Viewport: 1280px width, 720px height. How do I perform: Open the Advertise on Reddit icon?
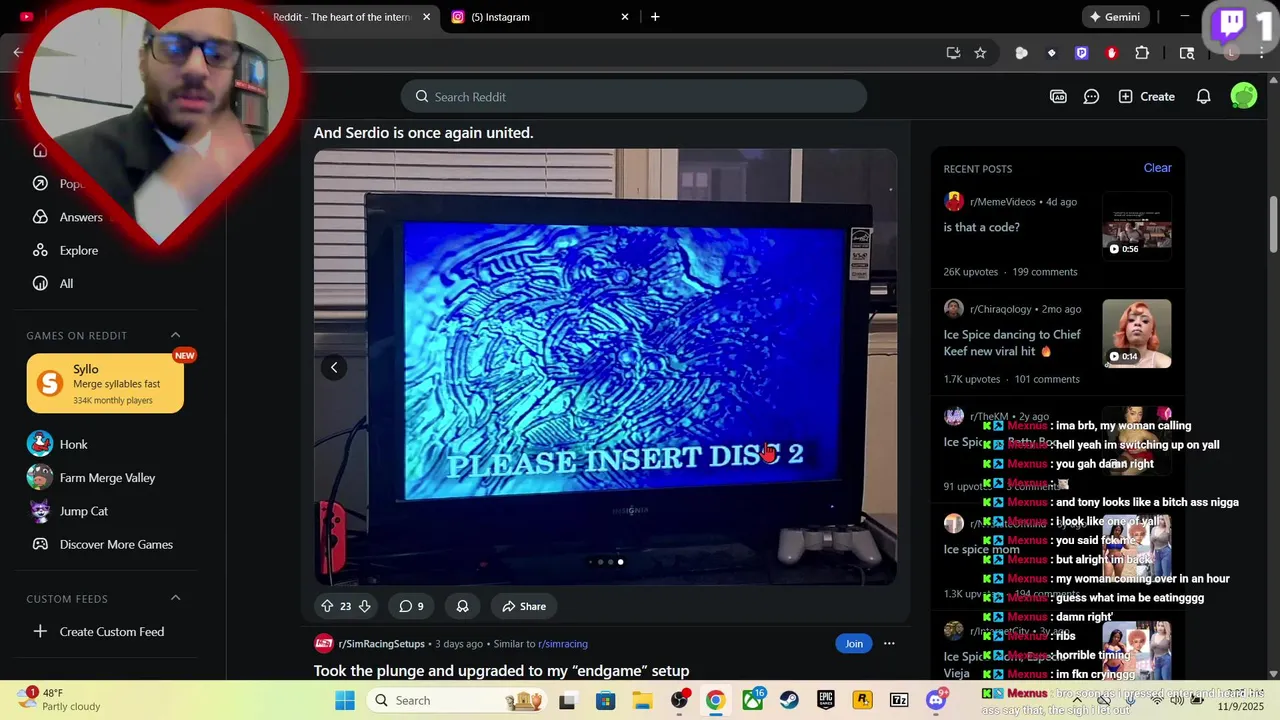(1058, 97)
